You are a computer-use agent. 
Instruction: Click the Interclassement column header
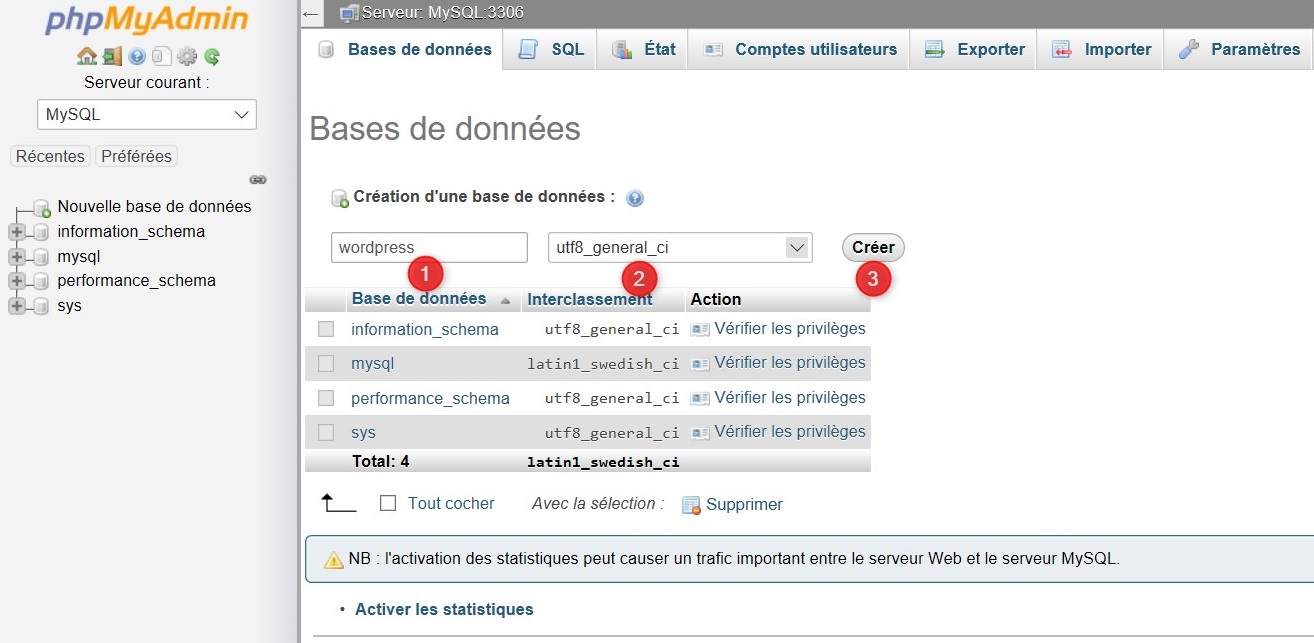tap(590, 299)
